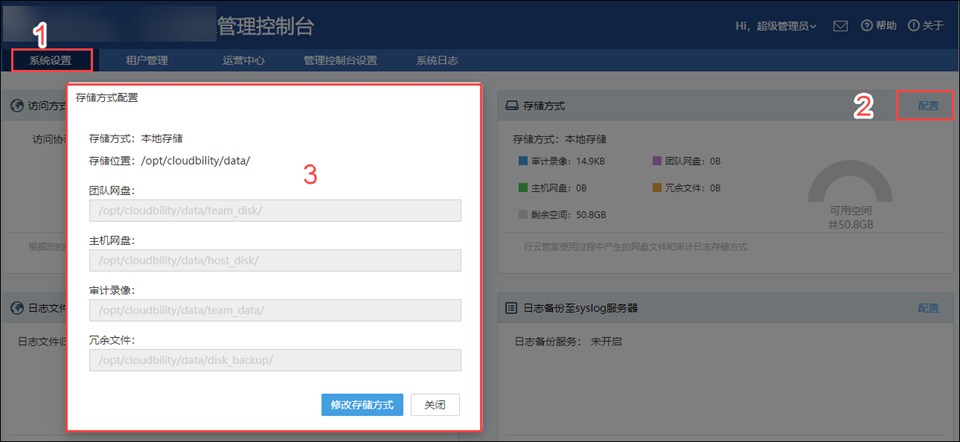
Task: Go to the 运营中心 tab
Action: (x=244, y=61)
